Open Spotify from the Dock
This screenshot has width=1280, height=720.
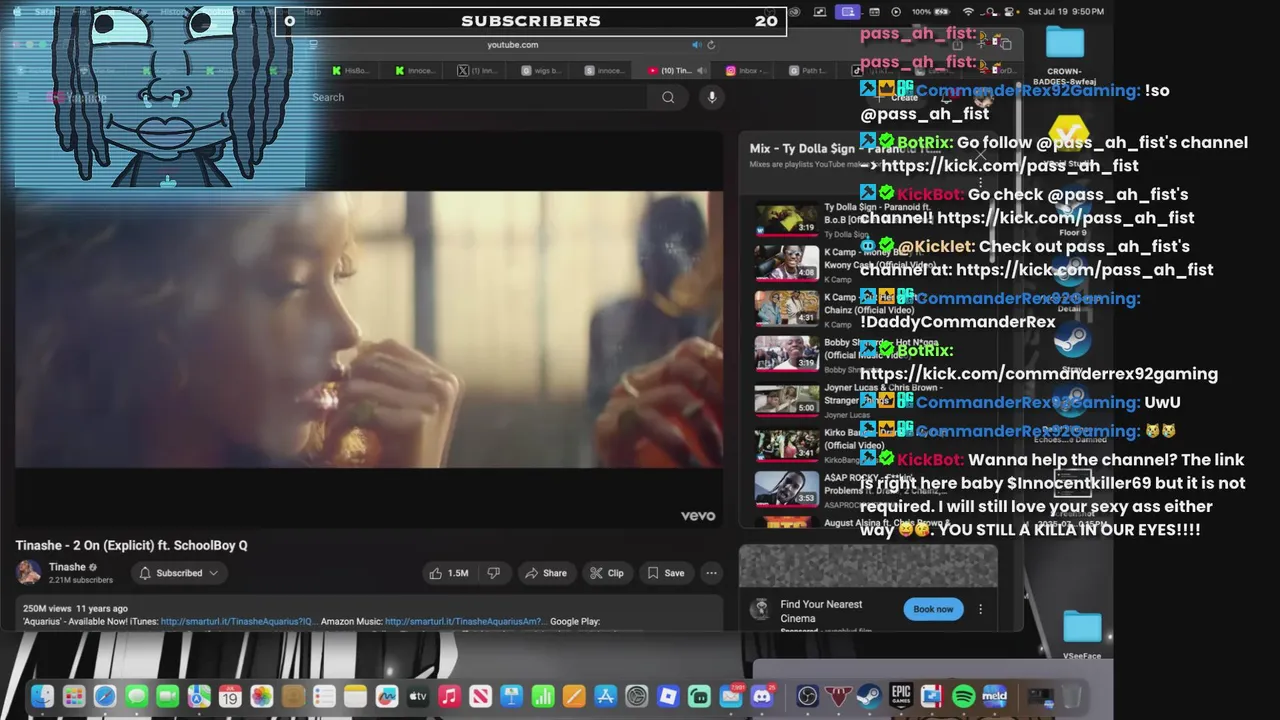click(963, 696)
